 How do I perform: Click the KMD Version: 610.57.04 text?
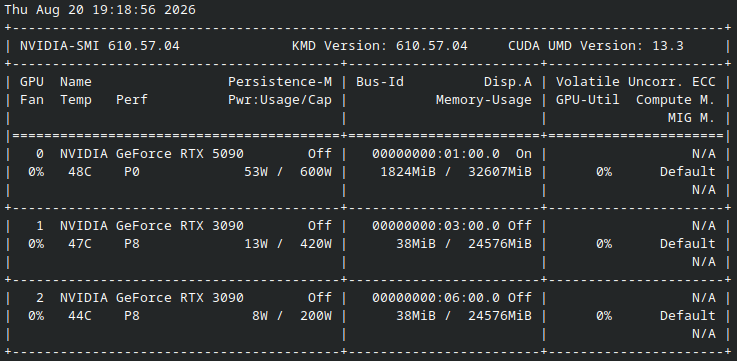click(380, 46)
